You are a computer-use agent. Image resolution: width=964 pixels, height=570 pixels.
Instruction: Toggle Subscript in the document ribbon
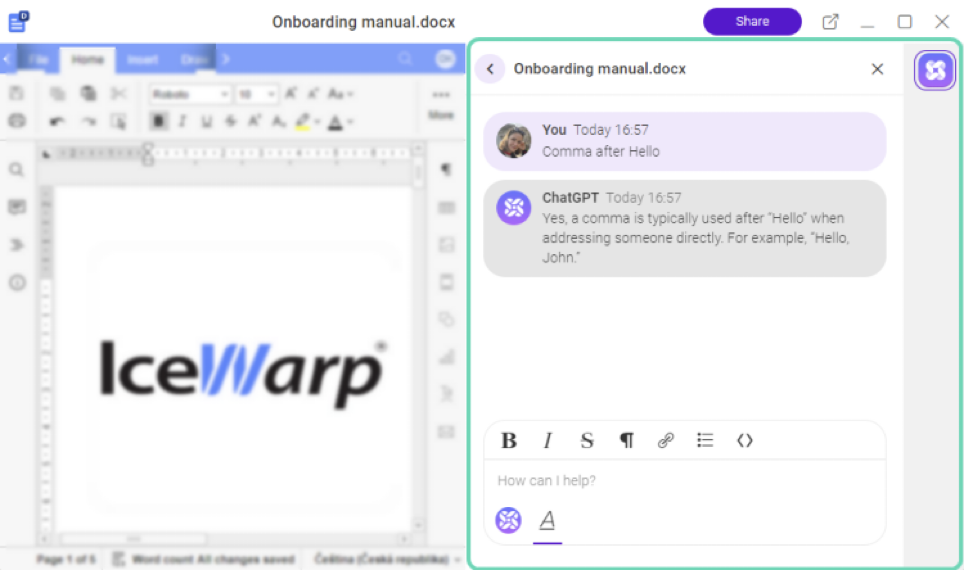pyautogui.click(x=279, y=121)
